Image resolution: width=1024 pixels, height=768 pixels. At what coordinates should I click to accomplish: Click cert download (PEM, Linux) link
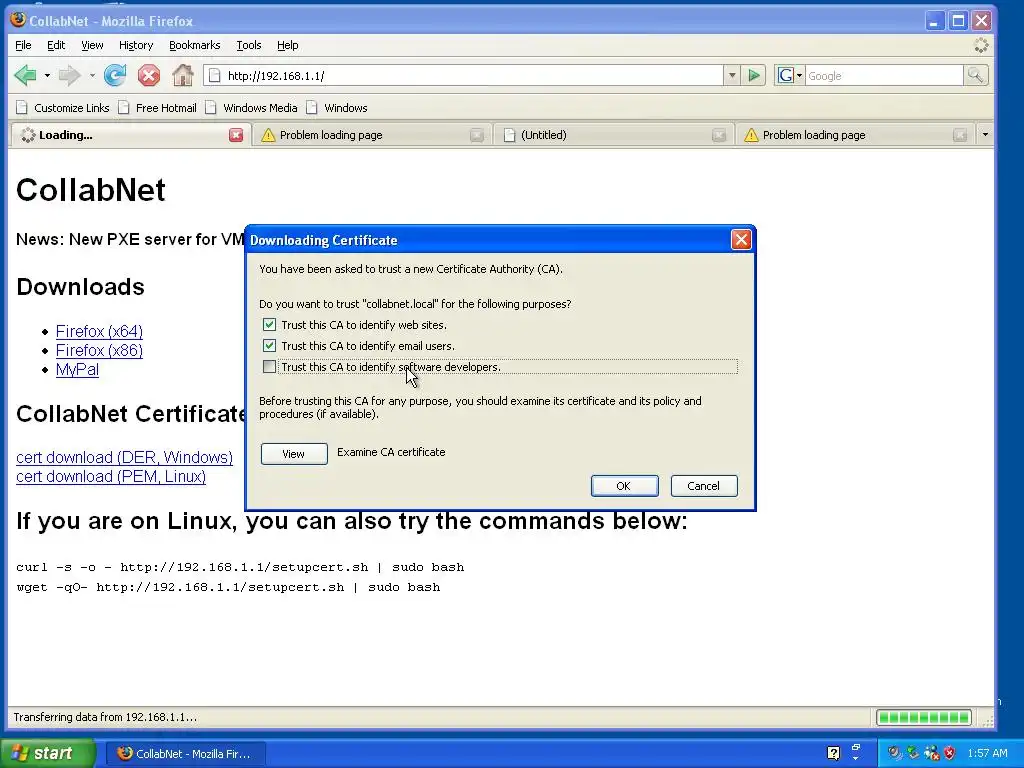click(x=111, y=476)
